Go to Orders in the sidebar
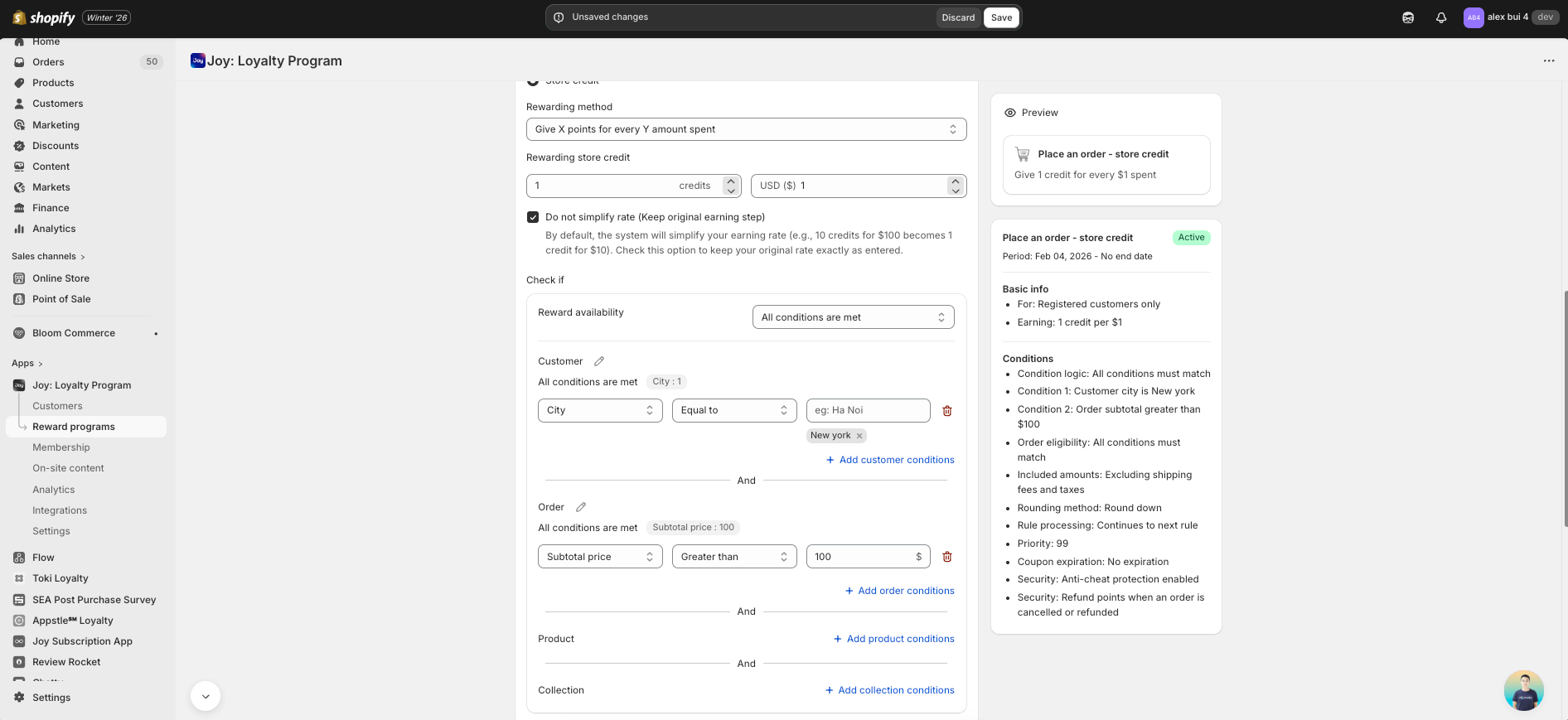 point(48,62)
